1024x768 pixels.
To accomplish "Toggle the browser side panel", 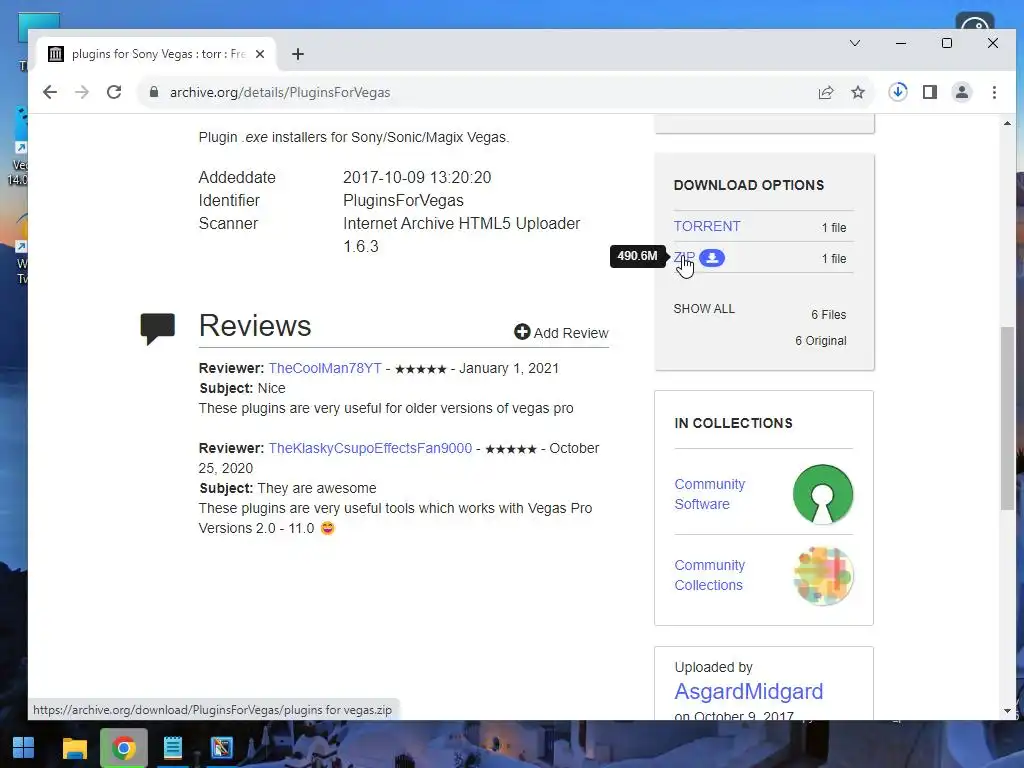I will coord(930,92).
